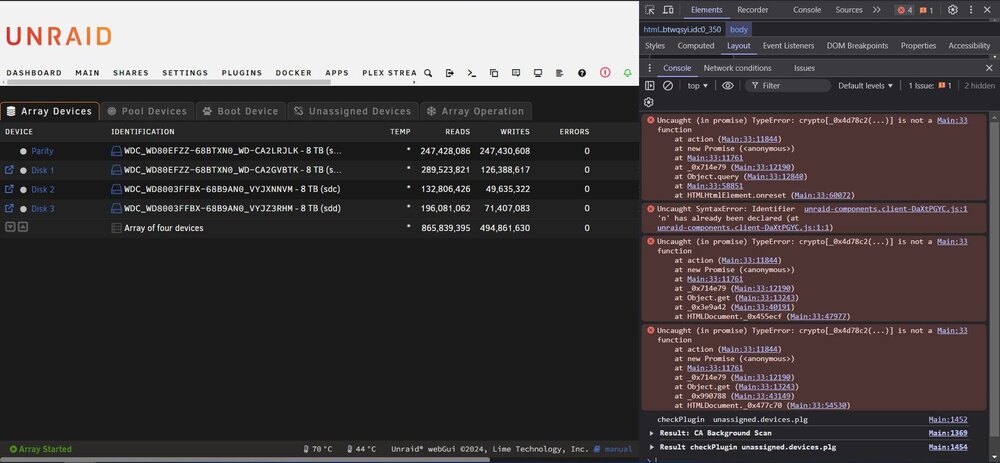Viewport: 1000px width, 463px height.
Task: Switch to the Boot Device tab
Action: click(240, 111)
